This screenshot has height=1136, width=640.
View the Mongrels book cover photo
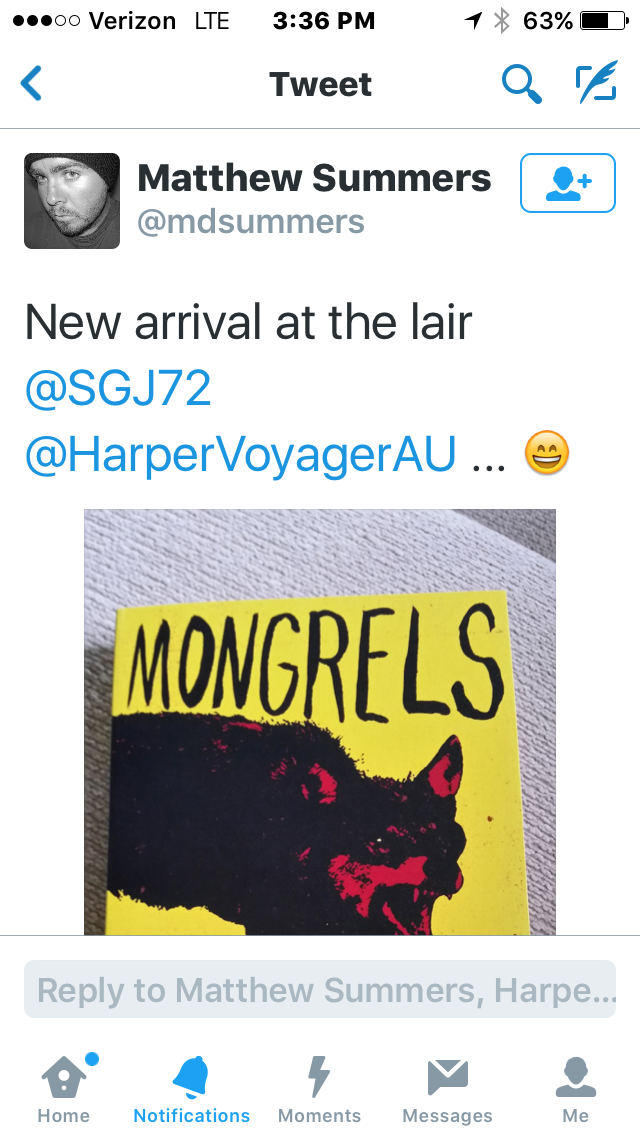pyautogui.click(x=320, y=722)
